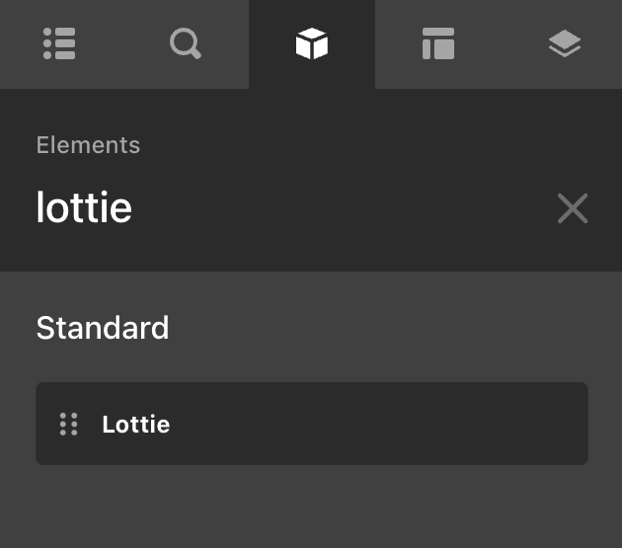Switch to the layers stack tab
The width and height of the screenshot is (622, 548).
564,44
